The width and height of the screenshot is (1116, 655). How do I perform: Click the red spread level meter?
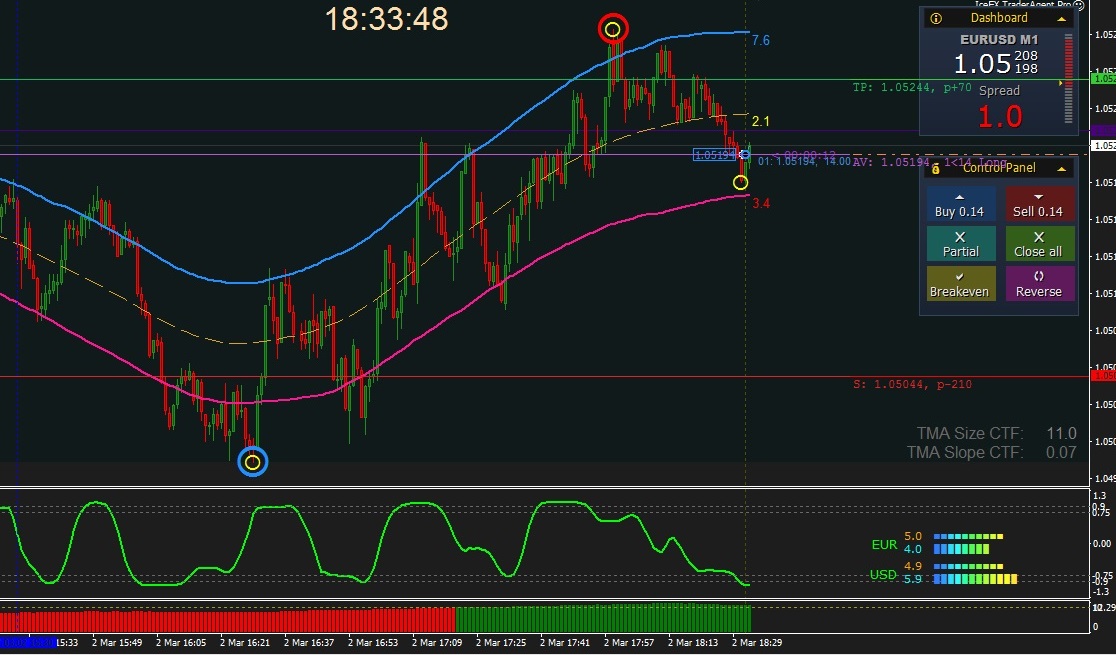1068,78
